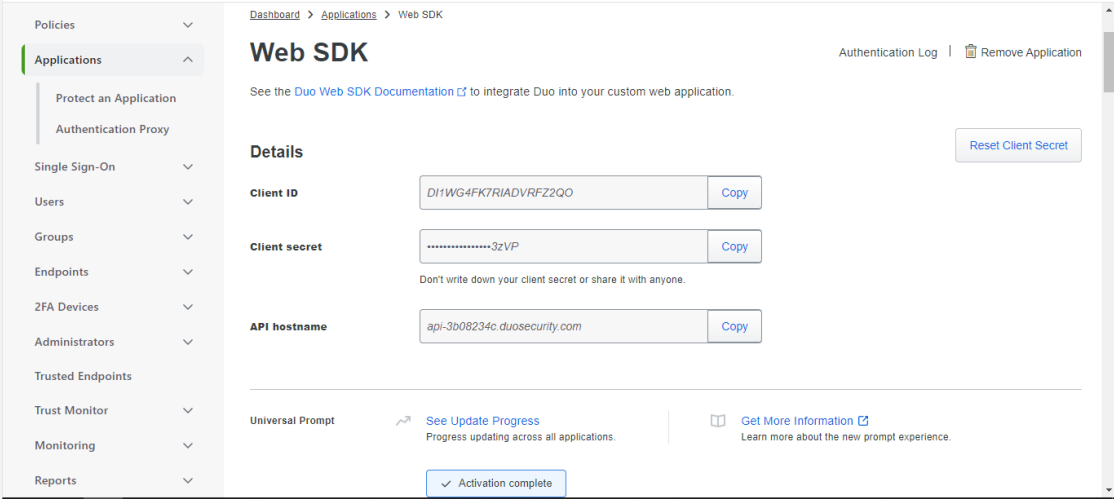Expand the Policies chevron
This screenshot has height=499, width=1114.
click(188, 25)
